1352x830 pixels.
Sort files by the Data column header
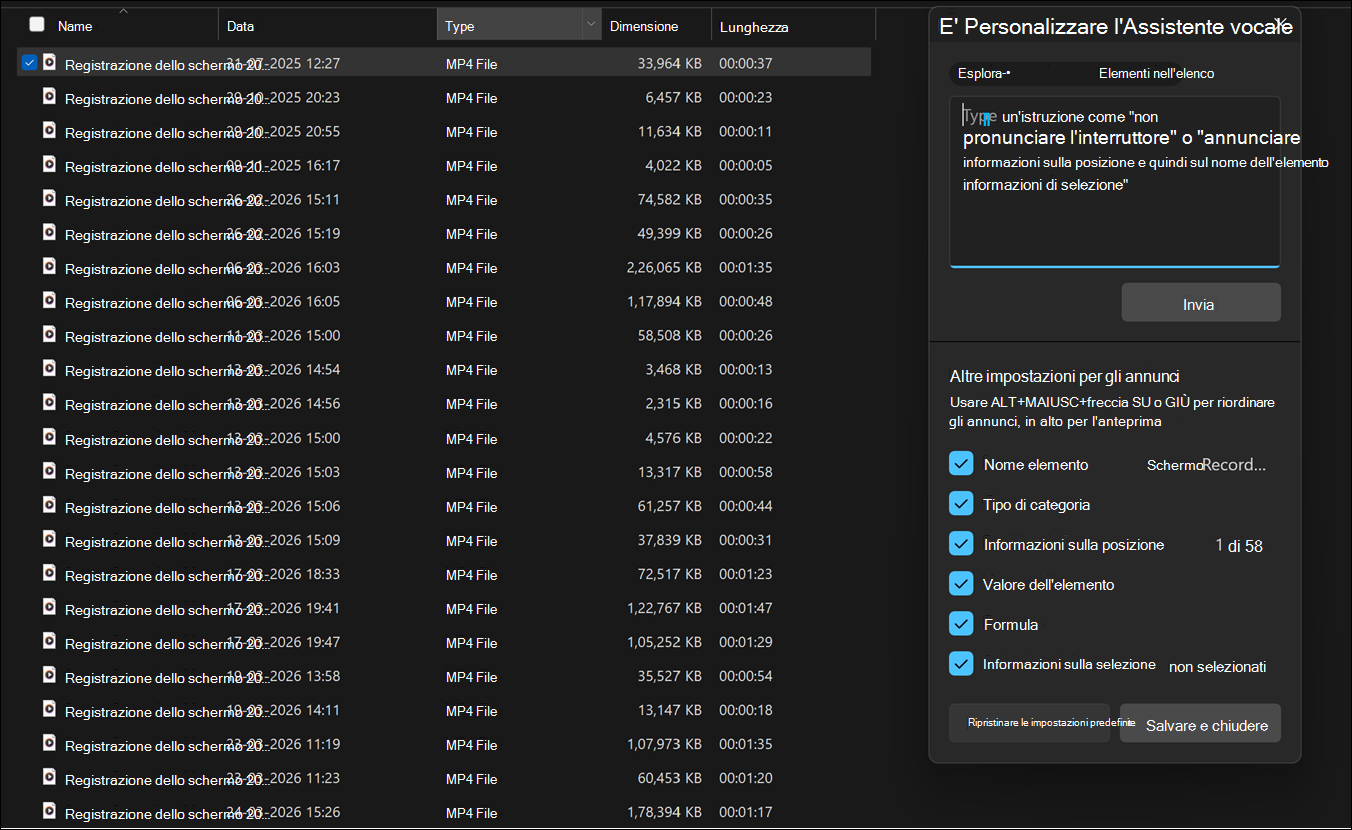[240, 26]
